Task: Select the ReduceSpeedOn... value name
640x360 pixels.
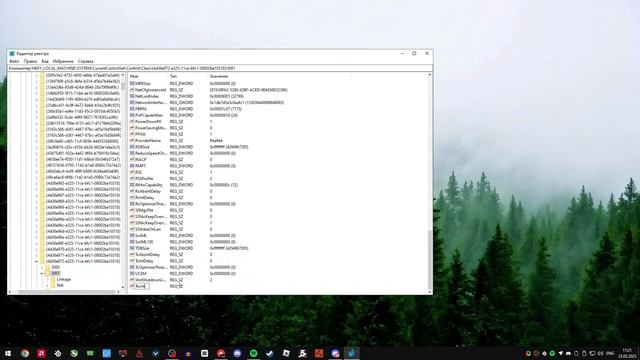Action: [151, 153]
